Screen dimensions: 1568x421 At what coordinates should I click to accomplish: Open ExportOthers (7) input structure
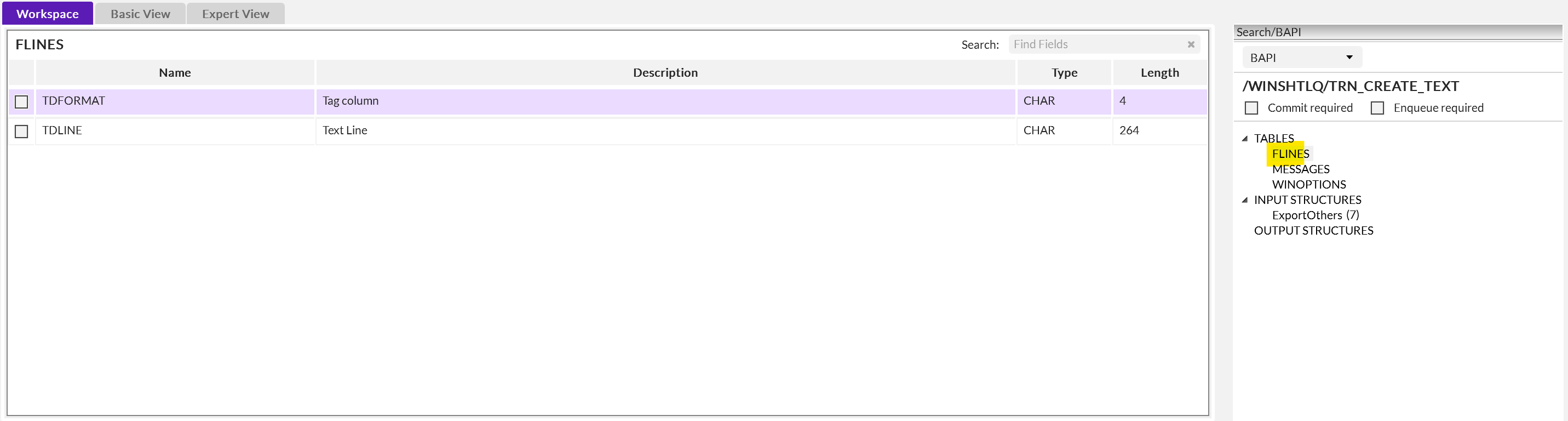coord(1316,215)
